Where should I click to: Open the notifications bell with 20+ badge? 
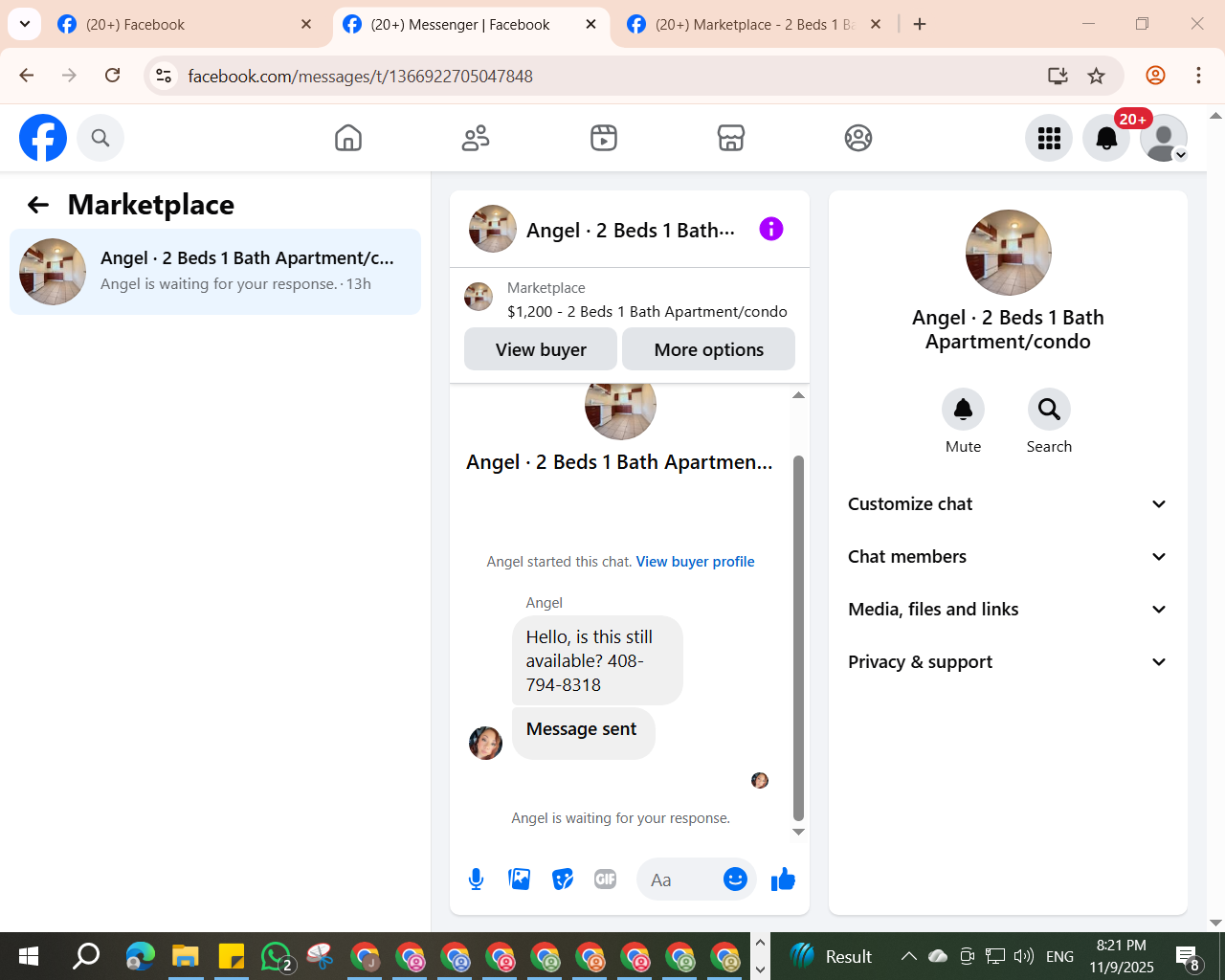coord(1106,138)
